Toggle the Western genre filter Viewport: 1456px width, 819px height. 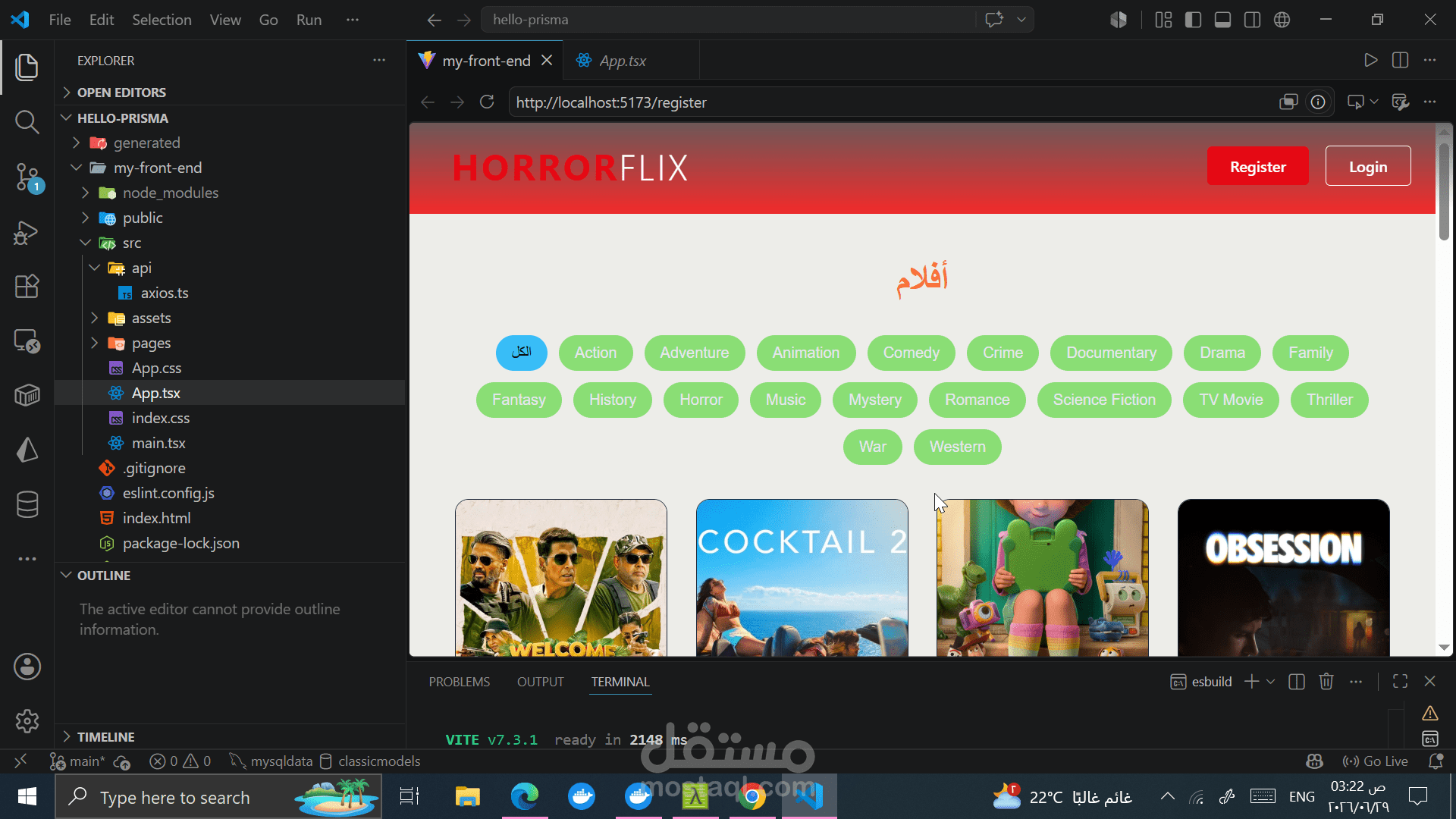point(957,447)
